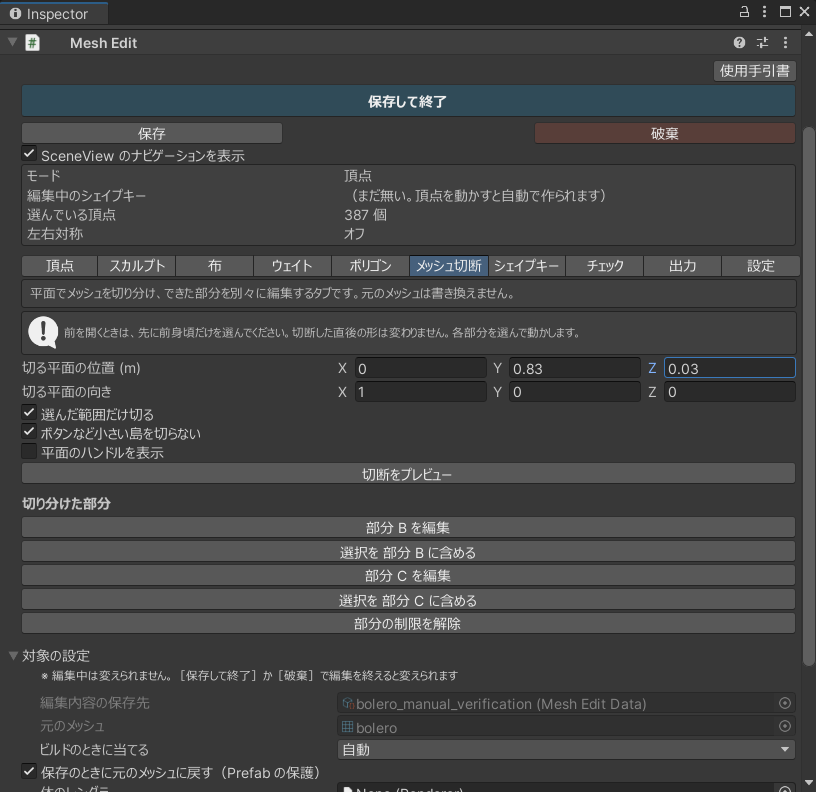Click object picker for 元のメッシュ field
Viewport: 816px width, 792px height.
(785, 726)
